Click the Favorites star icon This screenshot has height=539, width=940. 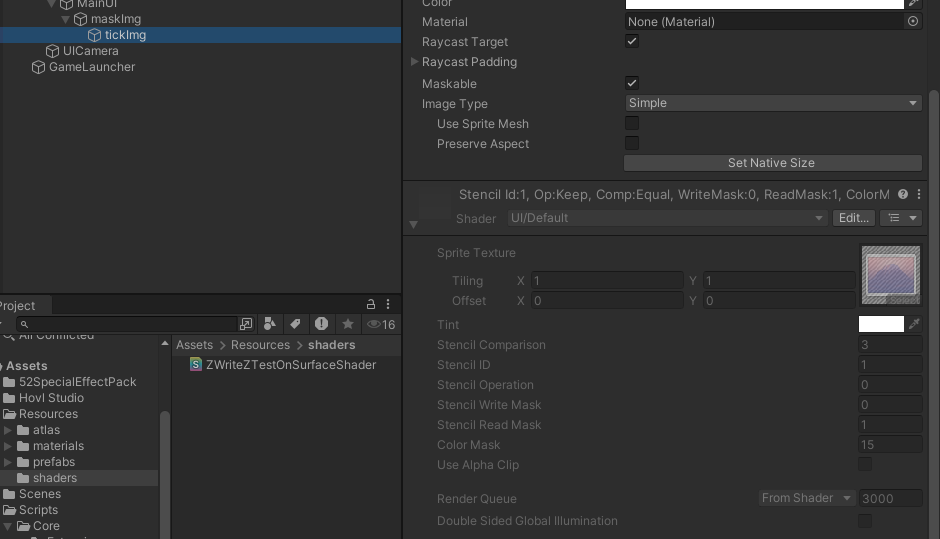coord(347,324)
